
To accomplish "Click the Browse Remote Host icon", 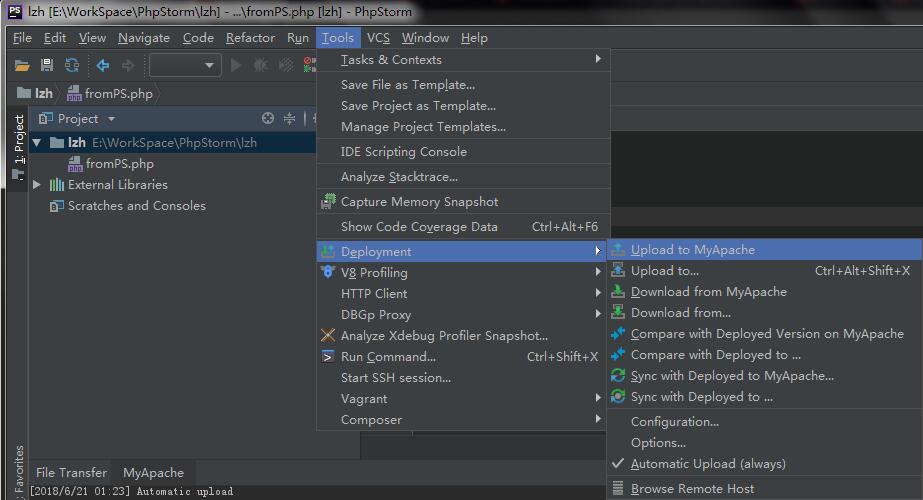I will click(x=617, y=488).
